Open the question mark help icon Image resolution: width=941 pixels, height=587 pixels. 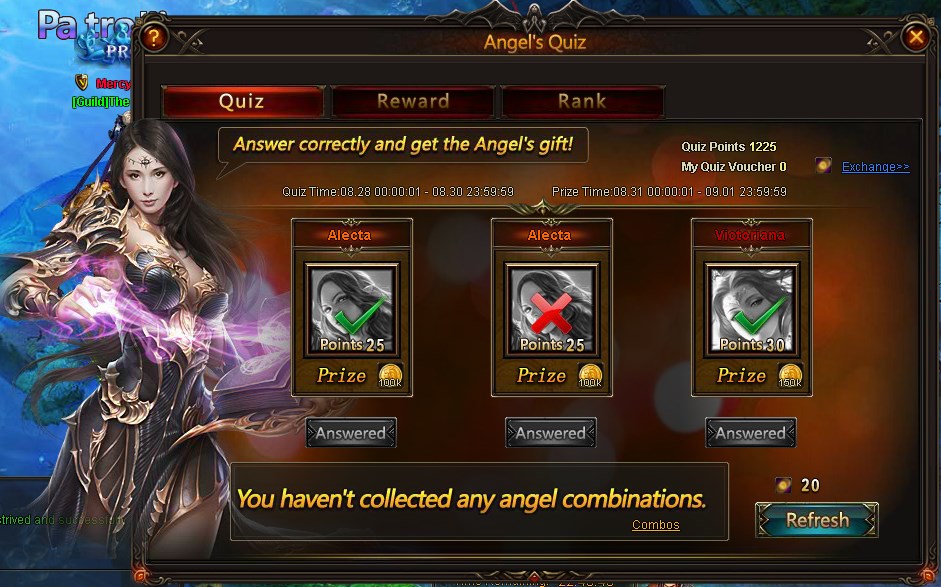pos(154,38)
